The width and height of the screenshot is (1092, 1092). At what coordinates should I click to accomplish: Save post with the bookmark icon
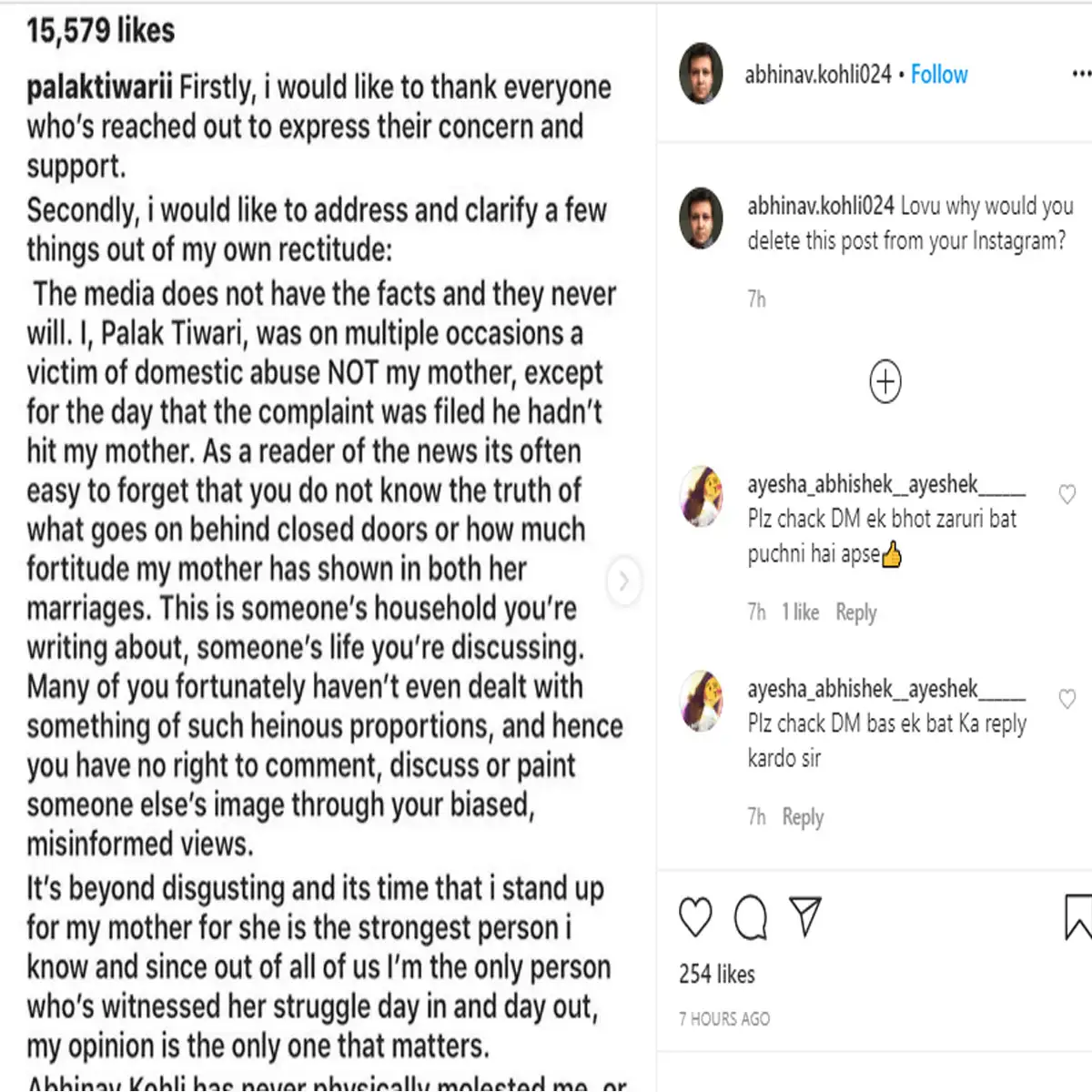click(x=1077, y=917)
